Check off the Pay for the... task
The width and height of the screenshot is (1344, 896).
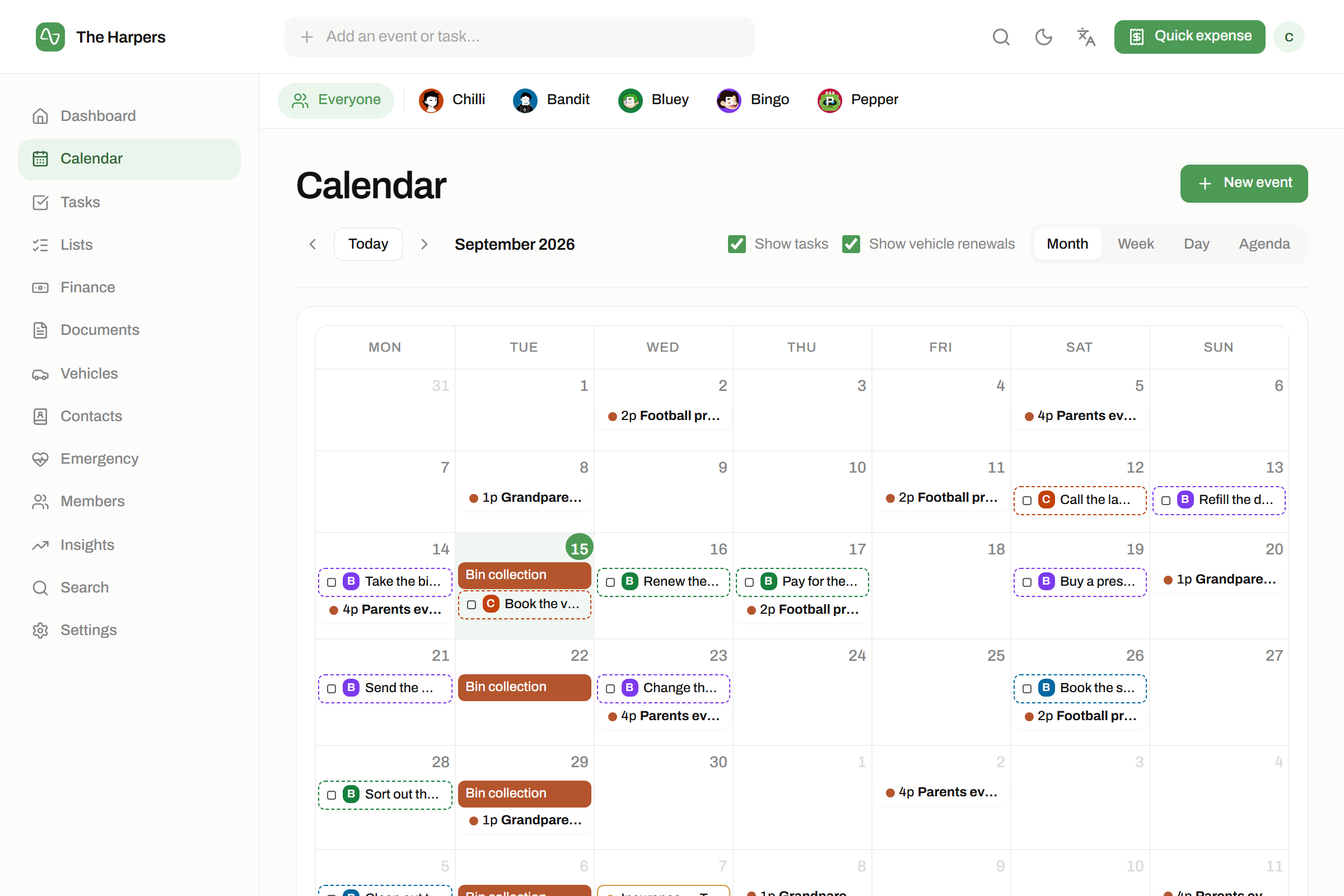pyautogui.click(x=749, y=582)
